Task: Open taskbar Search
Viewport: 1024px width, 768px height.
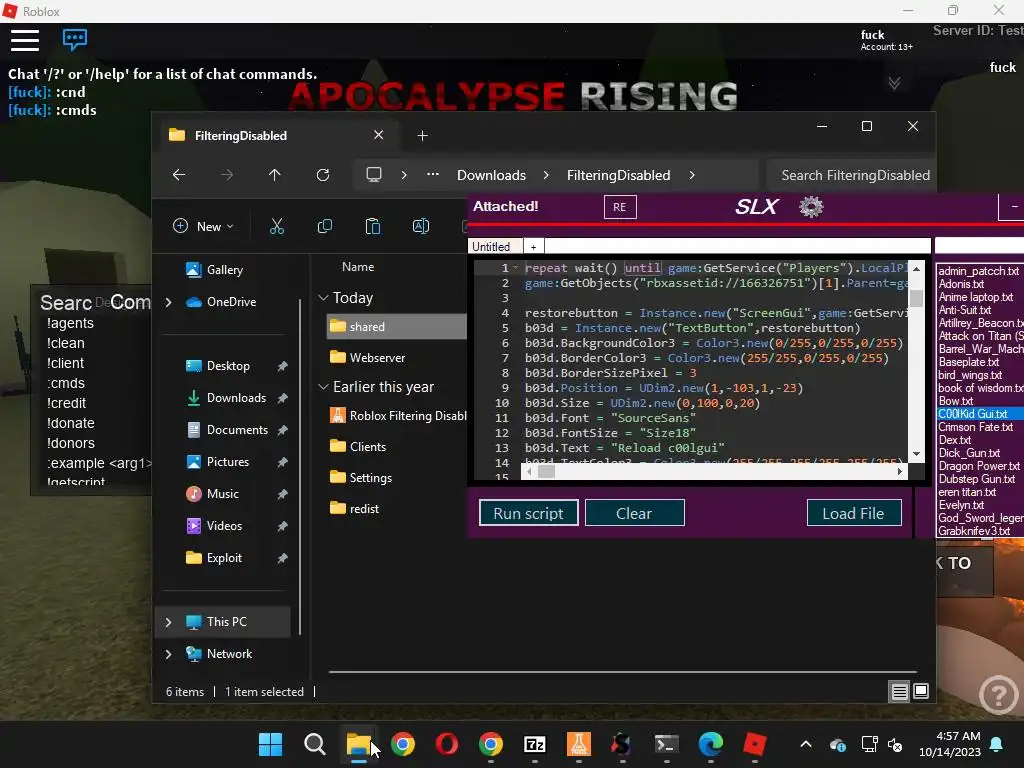Action: coord(314,744)
